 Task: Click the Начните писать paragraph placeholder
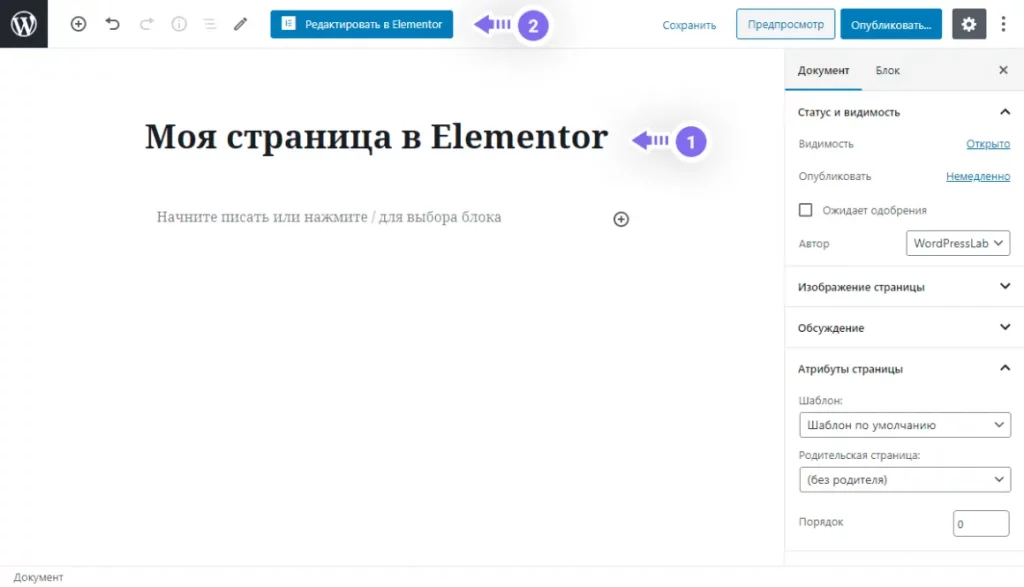point(328,217)
